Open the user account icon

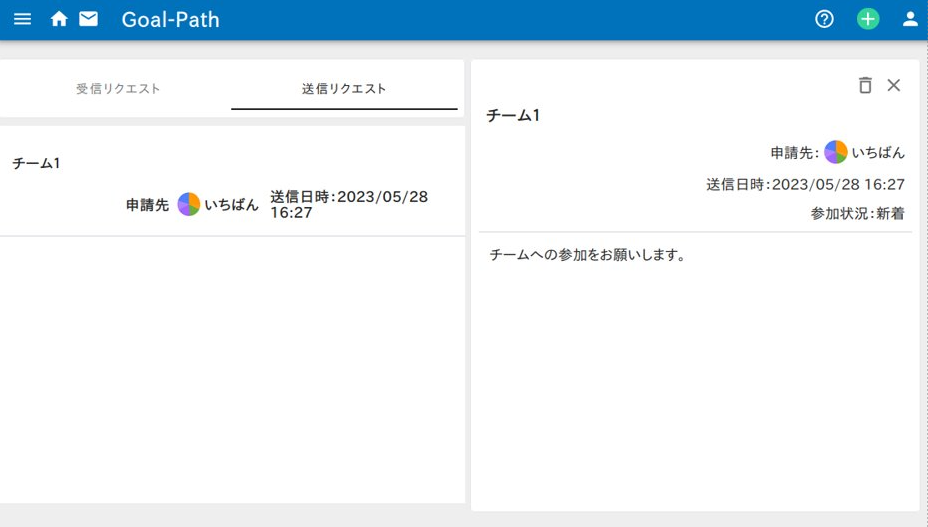pos(910,19)
